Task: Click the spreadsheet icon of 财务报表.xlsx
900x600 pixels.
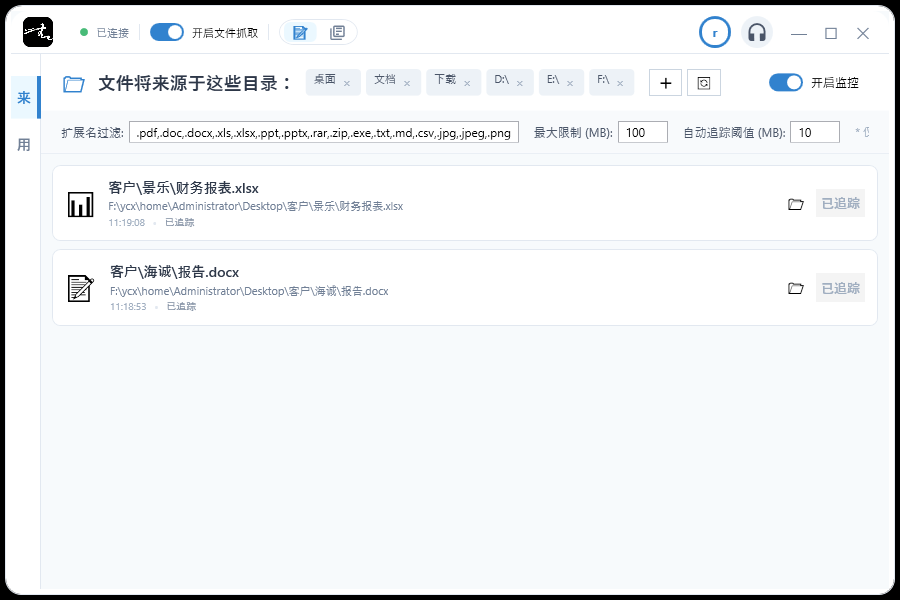Action: (80, 203)
